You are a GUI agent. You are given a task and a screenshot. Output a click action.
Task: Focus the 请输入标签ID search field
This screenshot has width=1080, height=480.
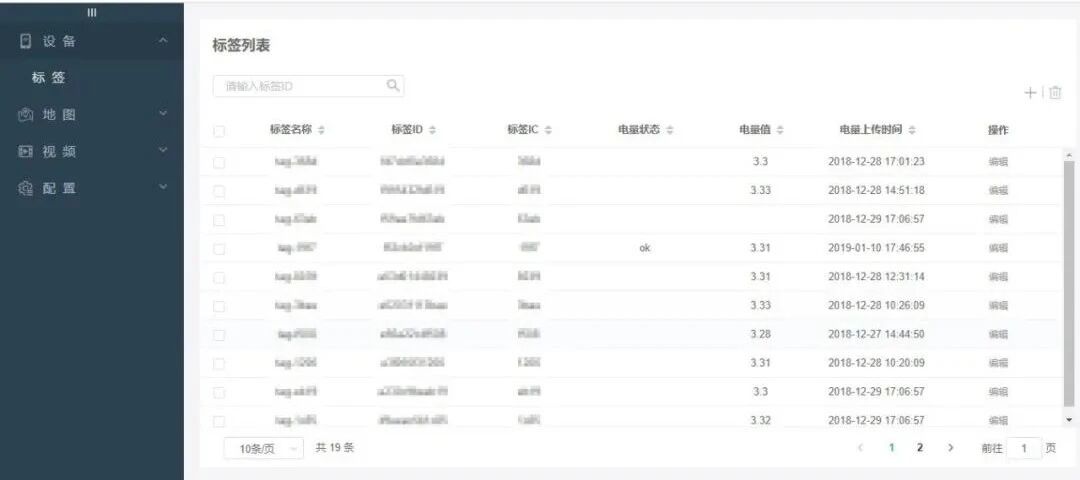tap(298, 87)
